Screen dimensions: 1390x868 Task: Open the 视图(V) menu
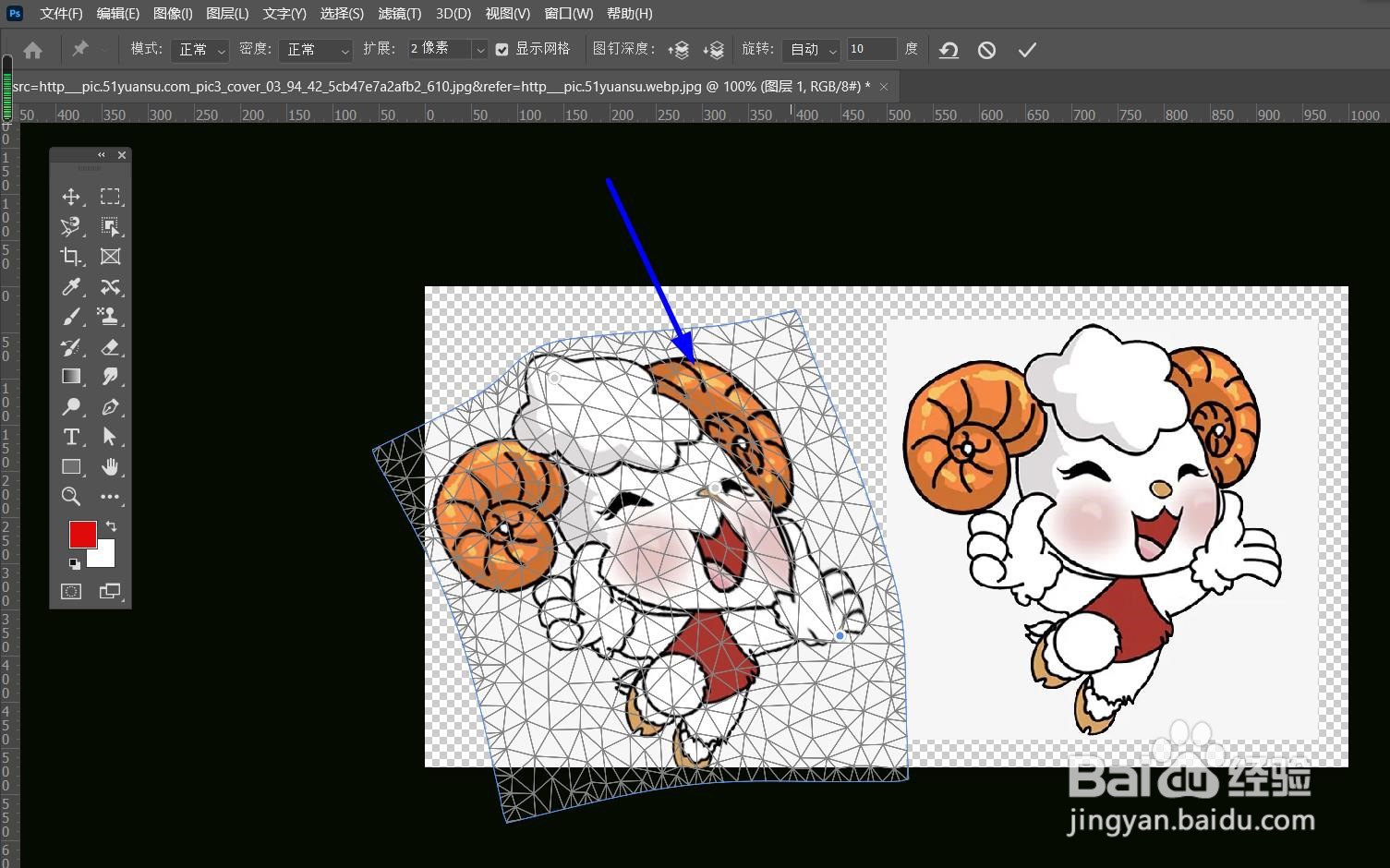tap(508, 14)
